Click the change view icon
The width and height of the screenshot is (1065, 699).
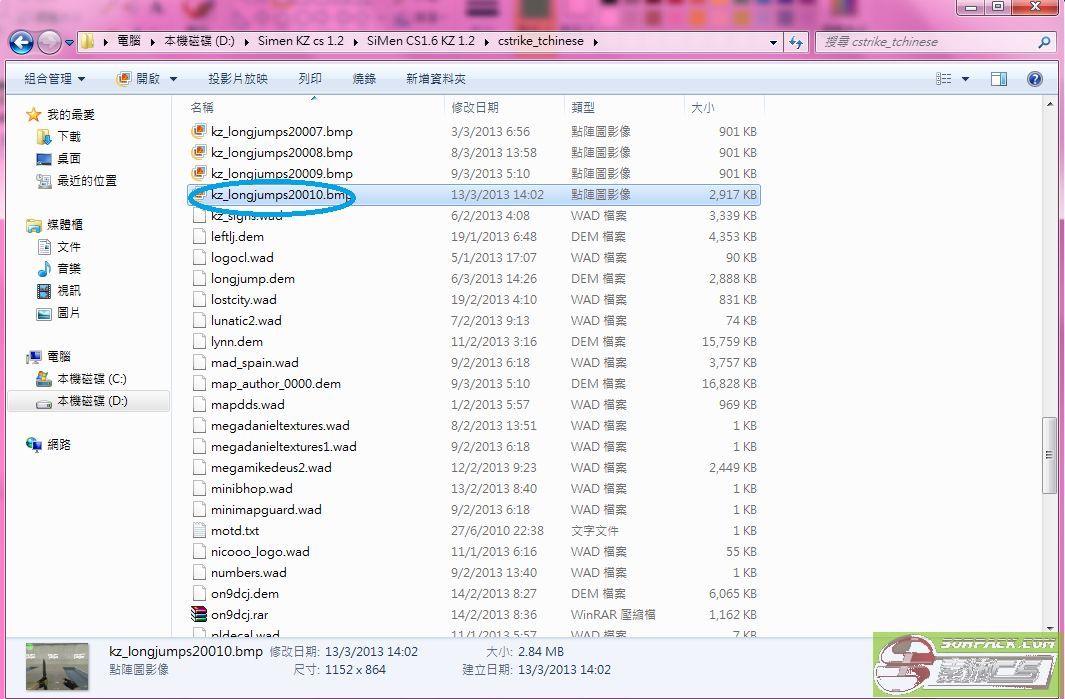tap(943, 79)
